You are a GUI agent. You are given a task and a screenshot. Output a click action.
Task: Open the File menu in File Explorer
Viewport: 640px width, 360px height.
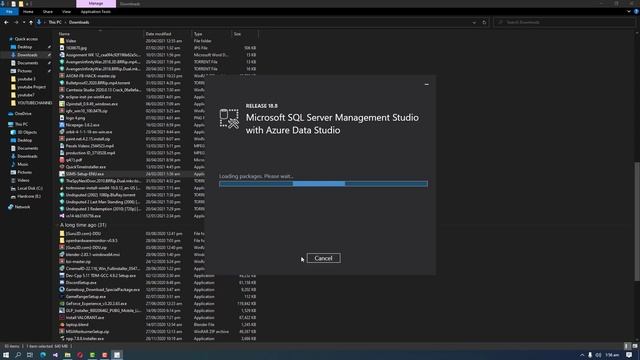point(9,12)
